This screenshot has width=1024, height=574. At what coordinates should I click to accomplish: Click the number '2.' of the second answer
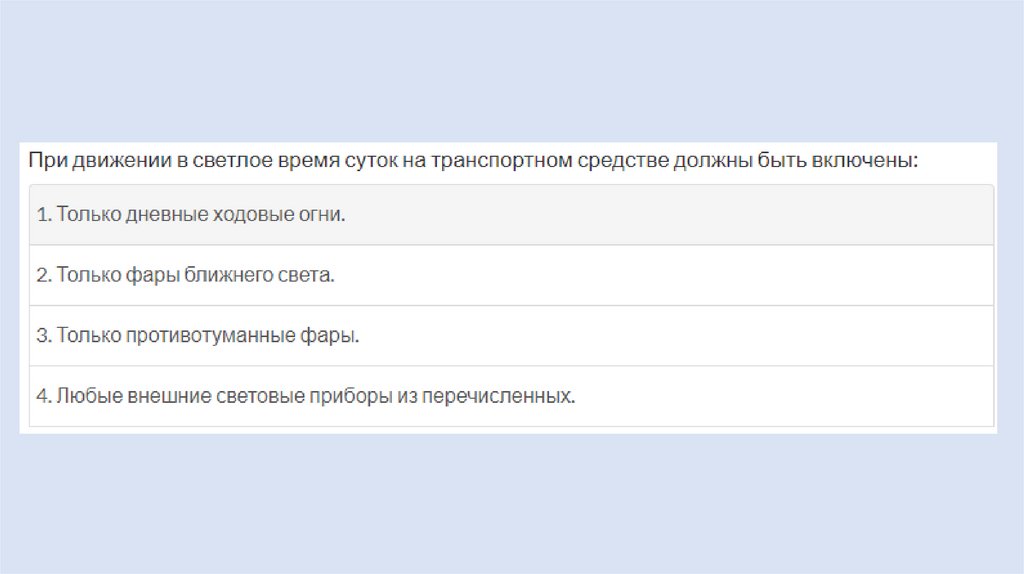click(x=44, y=275)
